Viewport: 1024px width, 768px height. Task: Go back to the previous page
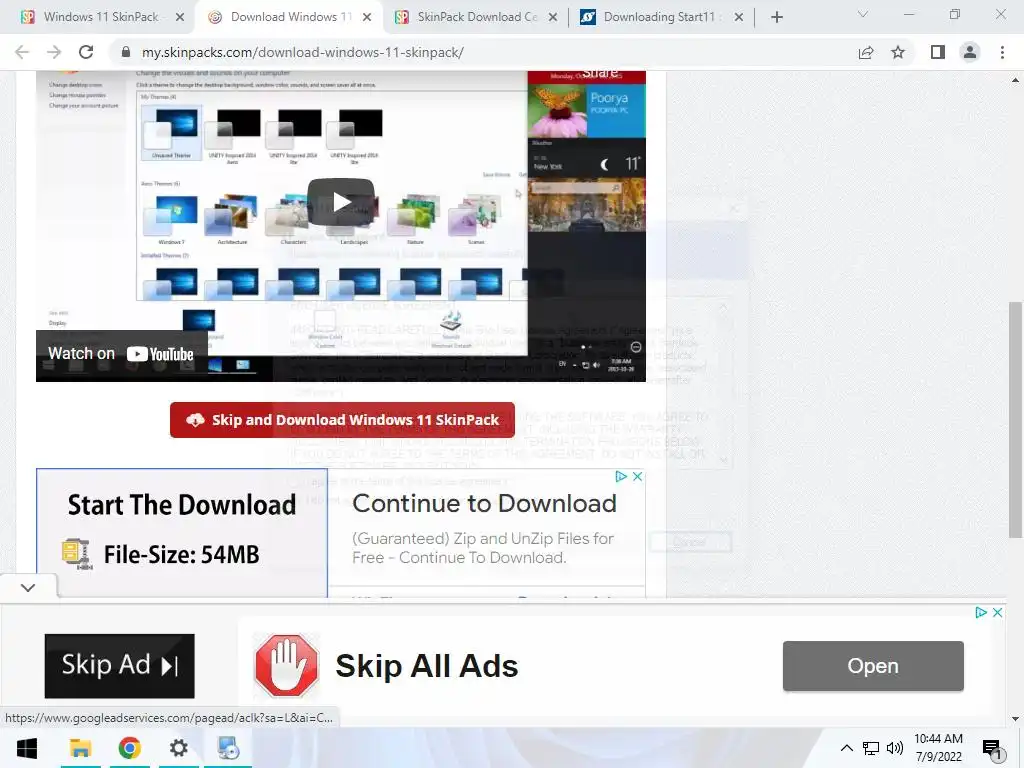(22, 52)
